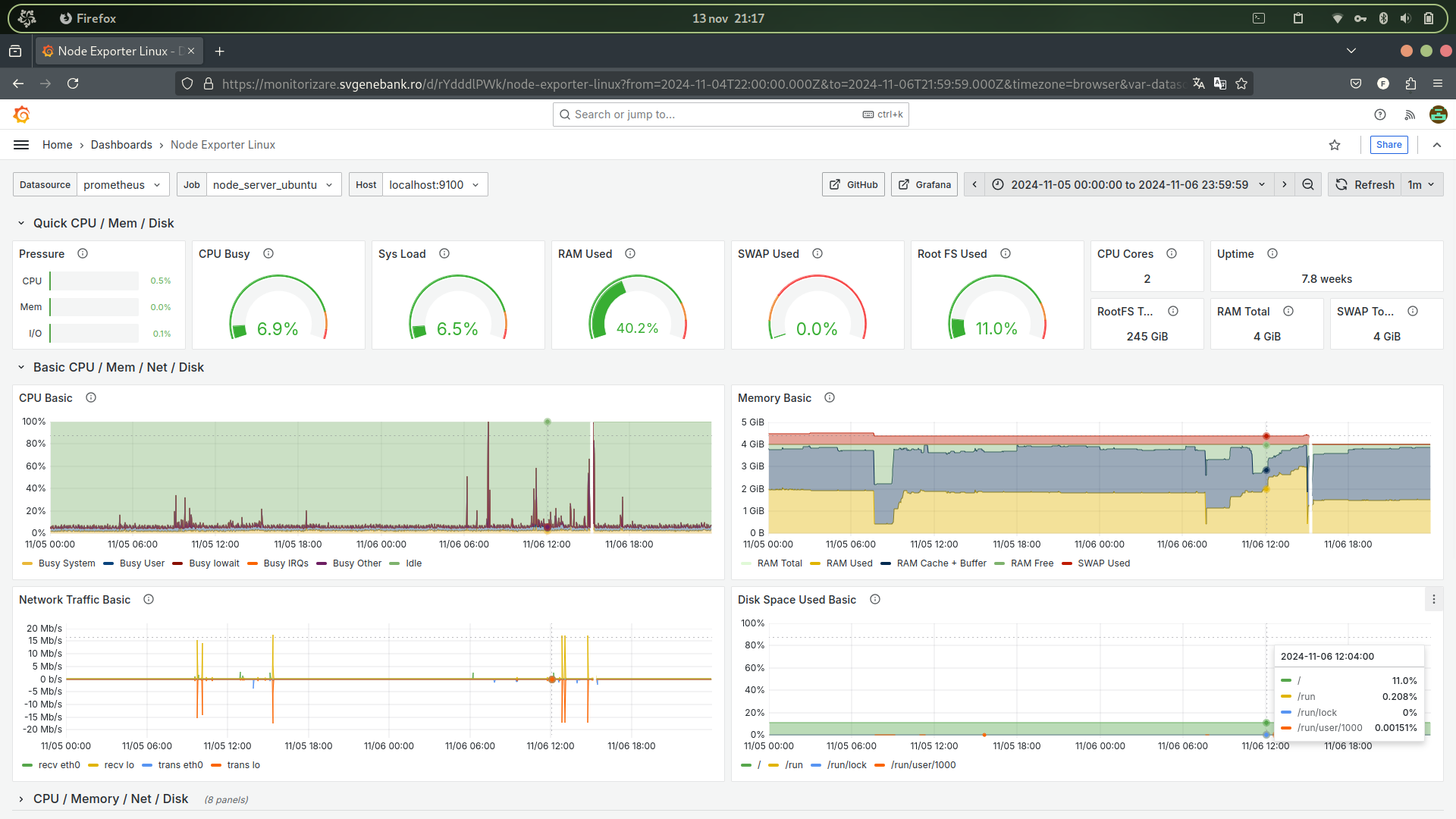Open the Grafana home logo
This screenshot has width=1456, height=819.
(22, 115)
